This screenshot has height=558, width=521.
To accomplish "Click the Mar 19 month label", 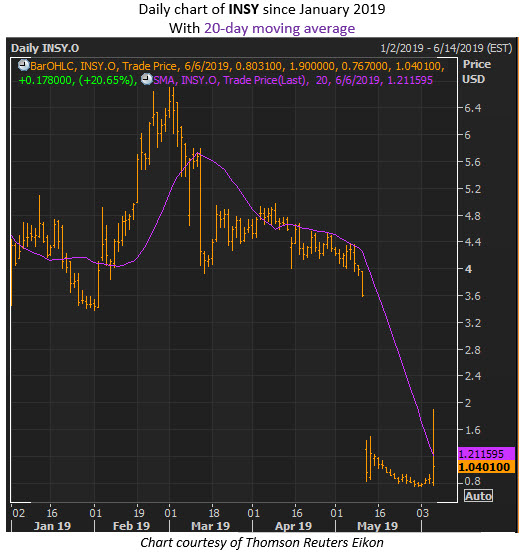I will [x=211, y=526].
